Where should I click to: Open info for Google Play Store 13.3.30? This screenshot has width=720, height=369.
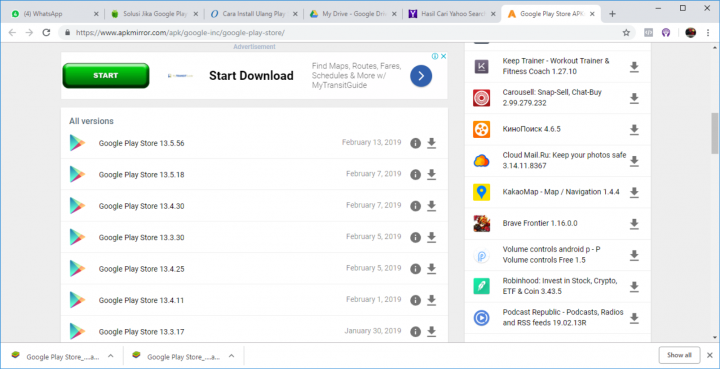(416, 237)
